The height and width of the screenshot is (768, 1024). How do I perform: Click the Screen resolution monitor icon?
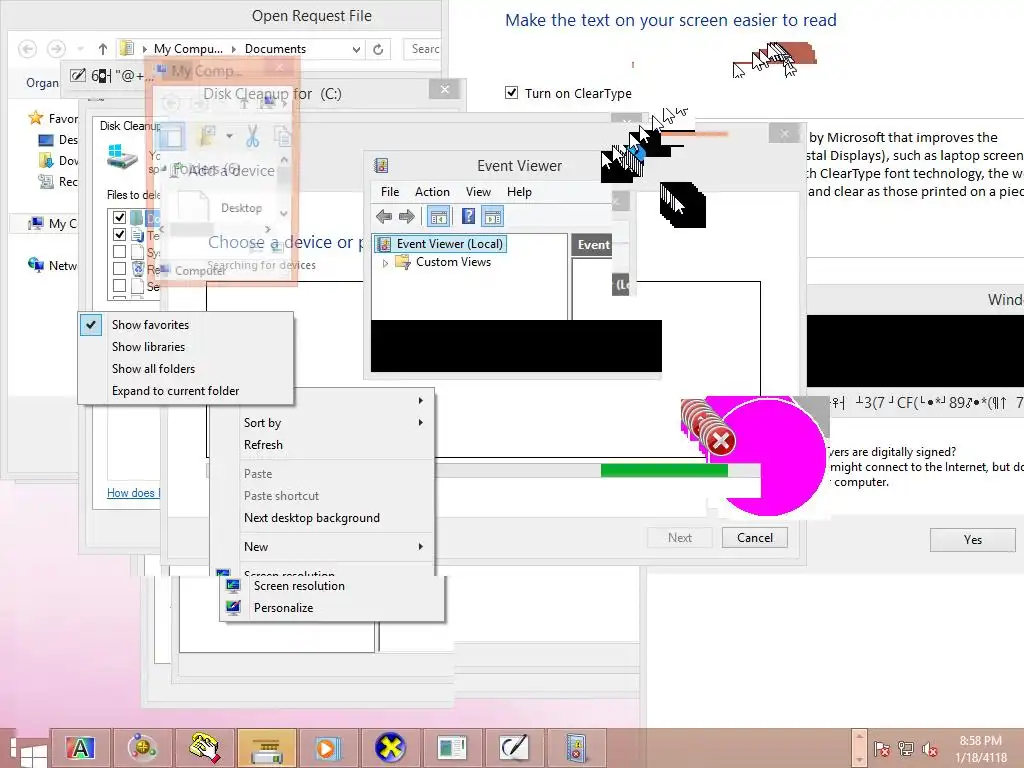click(232, 586)
